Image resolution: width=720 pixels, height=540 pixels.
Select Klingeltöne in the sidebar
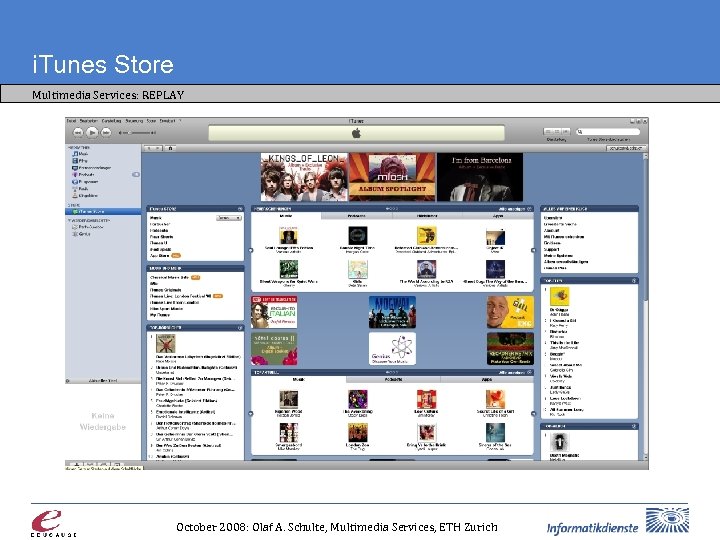pos(85,195)
